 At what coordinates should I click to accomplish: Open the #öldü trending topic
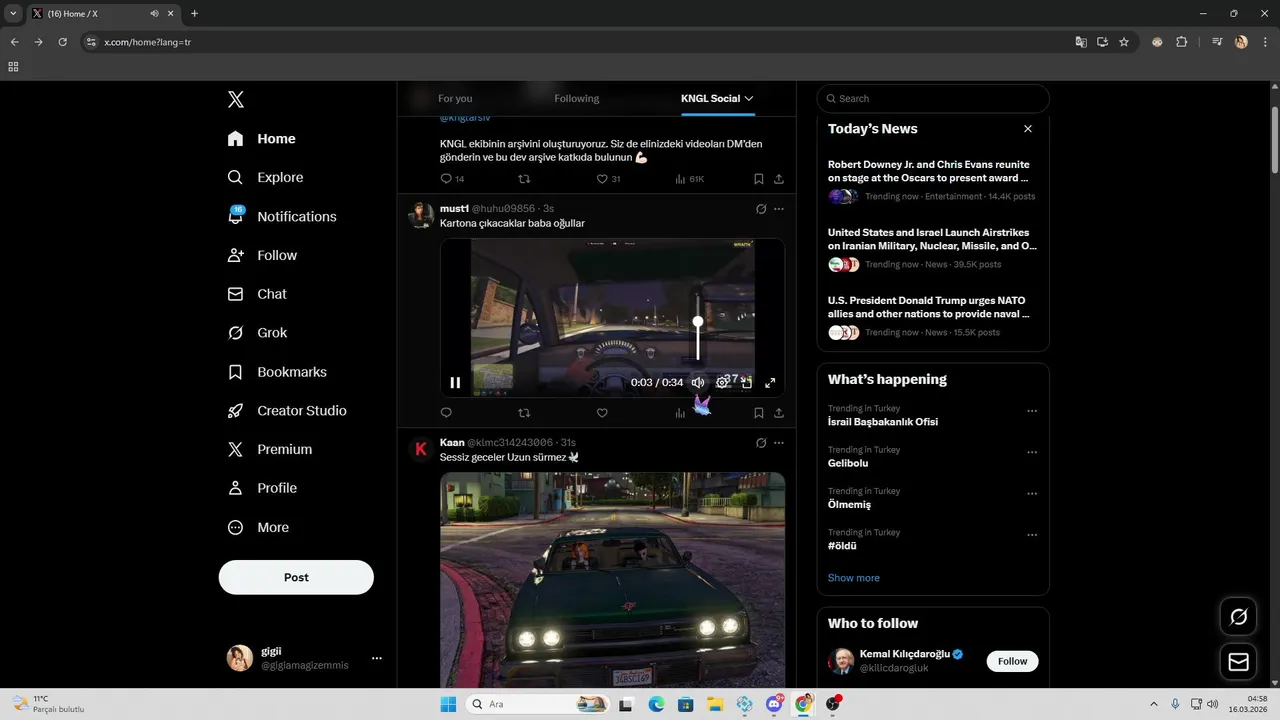pyautogui.click(x=842, y=546)
